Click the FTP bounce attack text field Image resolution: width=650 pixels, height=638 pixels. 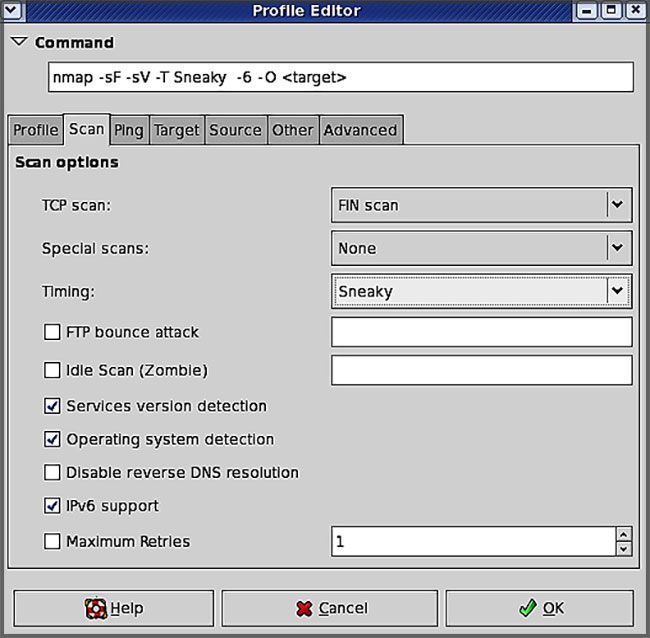pos(482,332)
